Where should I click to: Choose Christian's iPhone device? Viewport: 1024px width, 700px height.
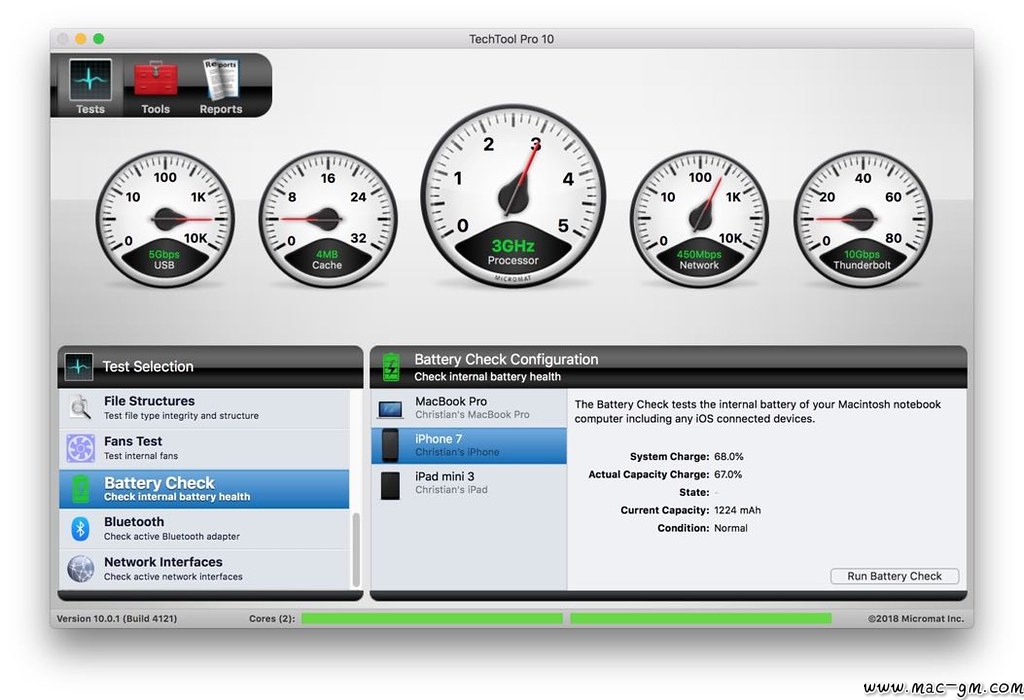469,446
